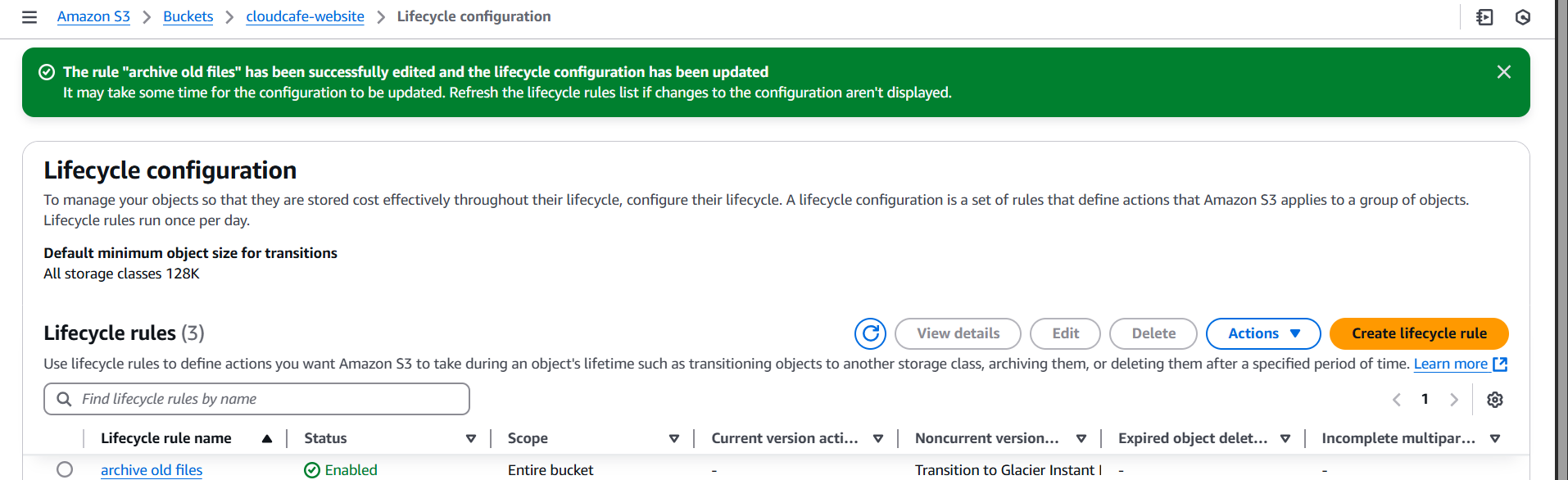Dismiss the green success banner
1568x480 pixels.
click(x=1504, y=72)
